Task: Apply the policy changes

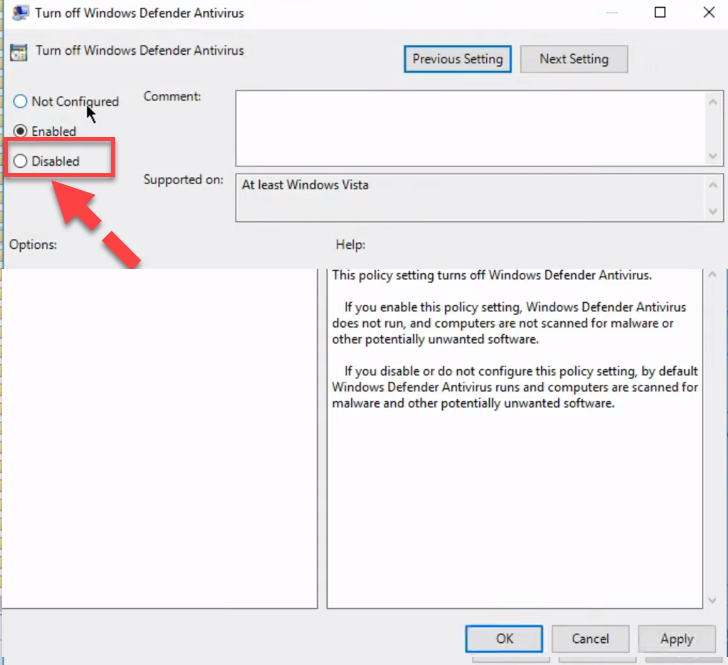Action: point(677,639)
